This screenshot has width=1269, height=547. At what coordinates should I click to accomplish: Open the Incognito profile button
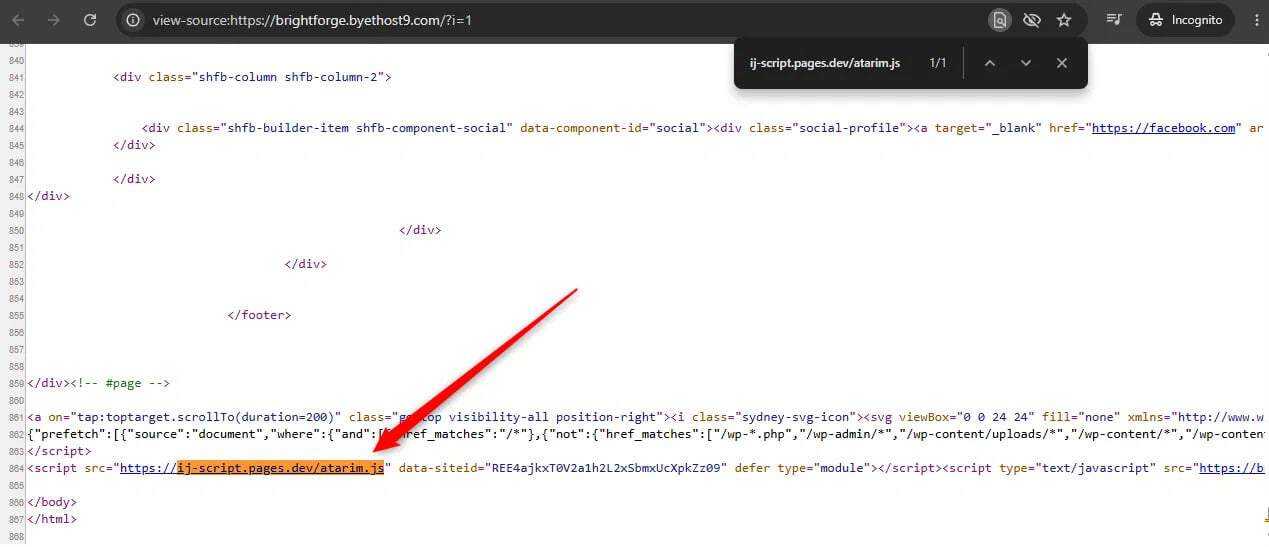click(1185, 20)
